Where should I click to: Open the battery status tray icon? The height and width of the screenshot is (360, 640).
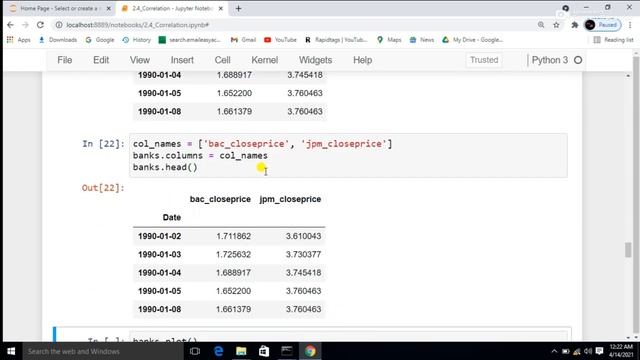[566, 351]
